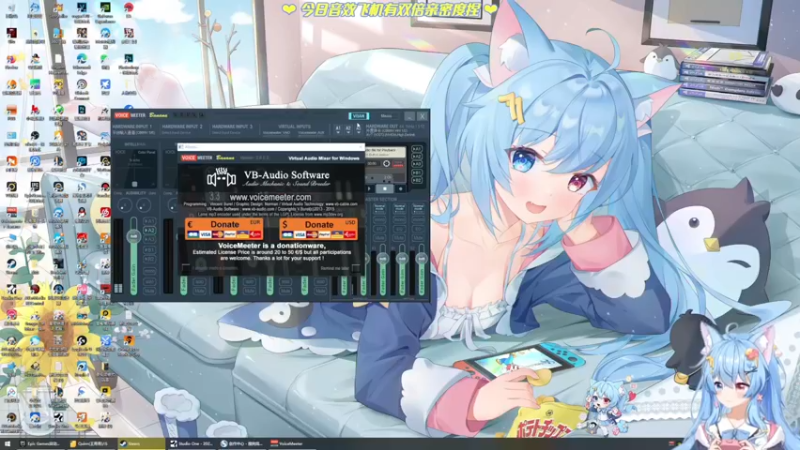
Task: Click the Gate knob on Input 1
Action: tap(144, 205)
